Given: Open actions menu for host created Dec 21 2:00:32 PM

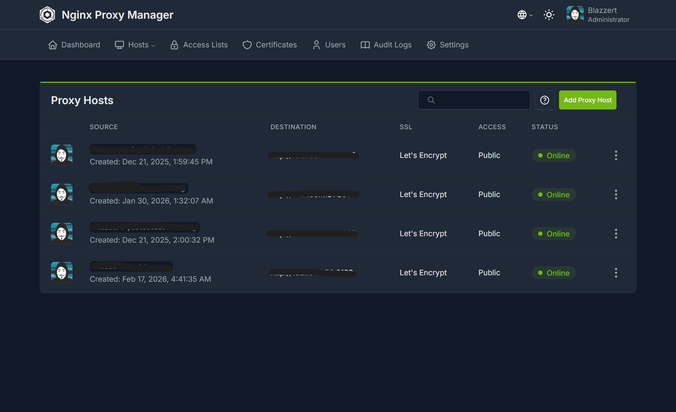Looking at the screenshot, I should (616, 234).
